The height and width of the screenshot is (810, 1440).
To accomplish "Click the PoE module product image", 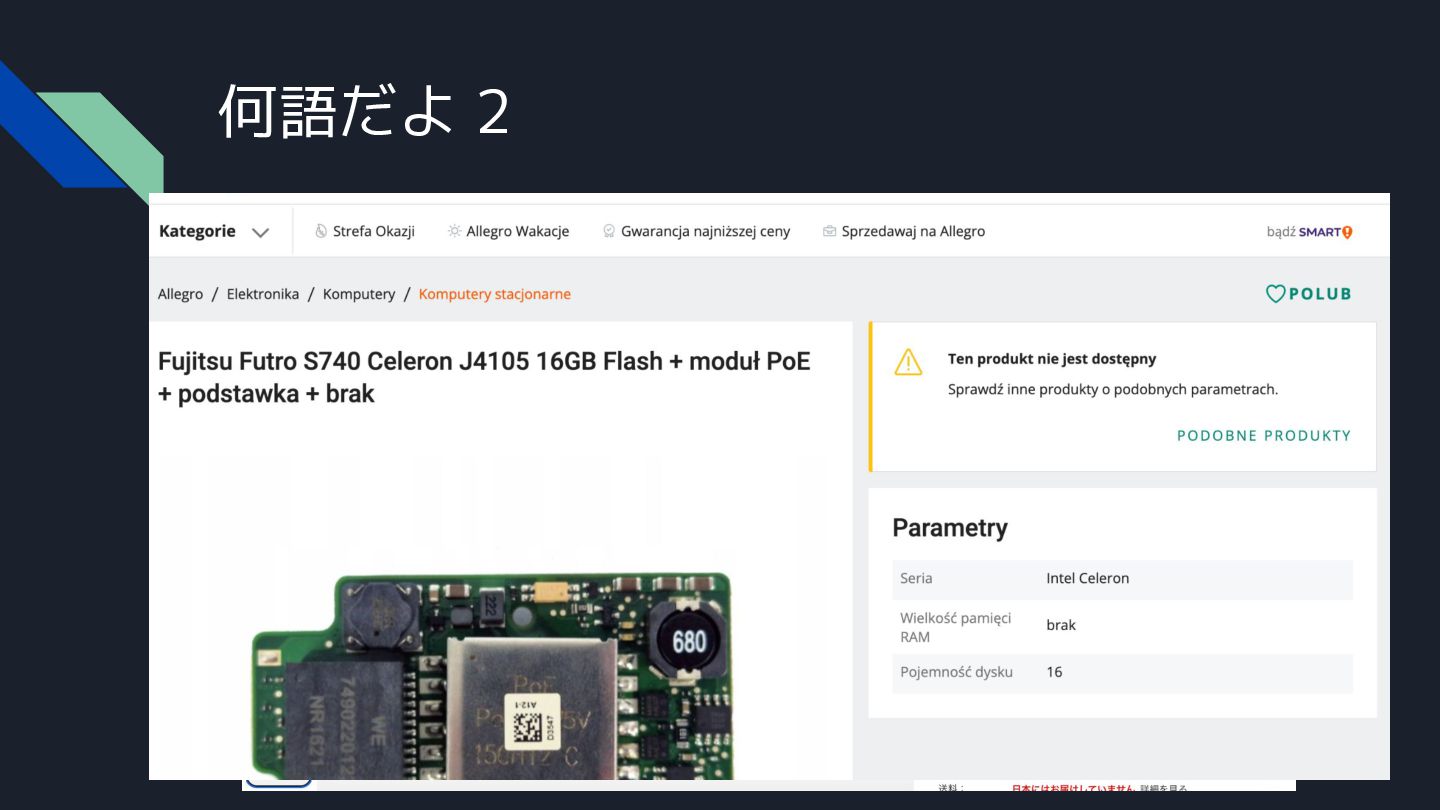I will [490, 675].
